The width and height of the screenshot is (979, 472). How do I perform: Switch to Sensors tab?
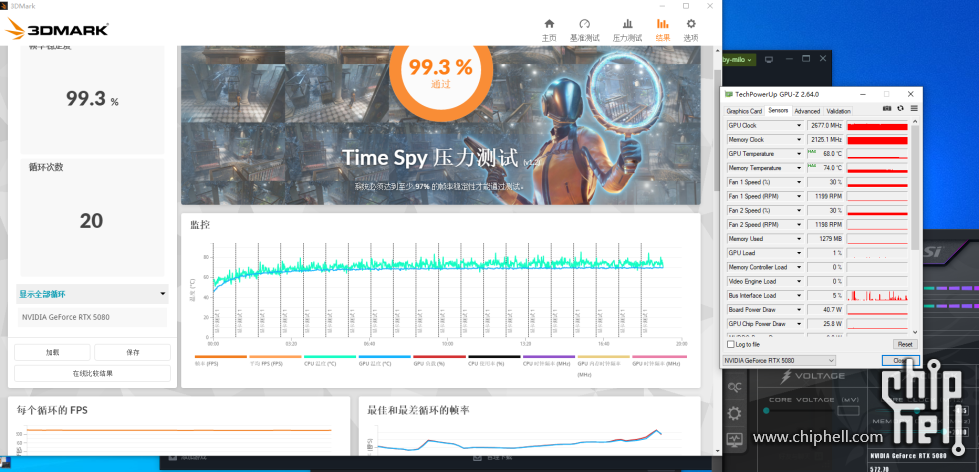(778, 111)
